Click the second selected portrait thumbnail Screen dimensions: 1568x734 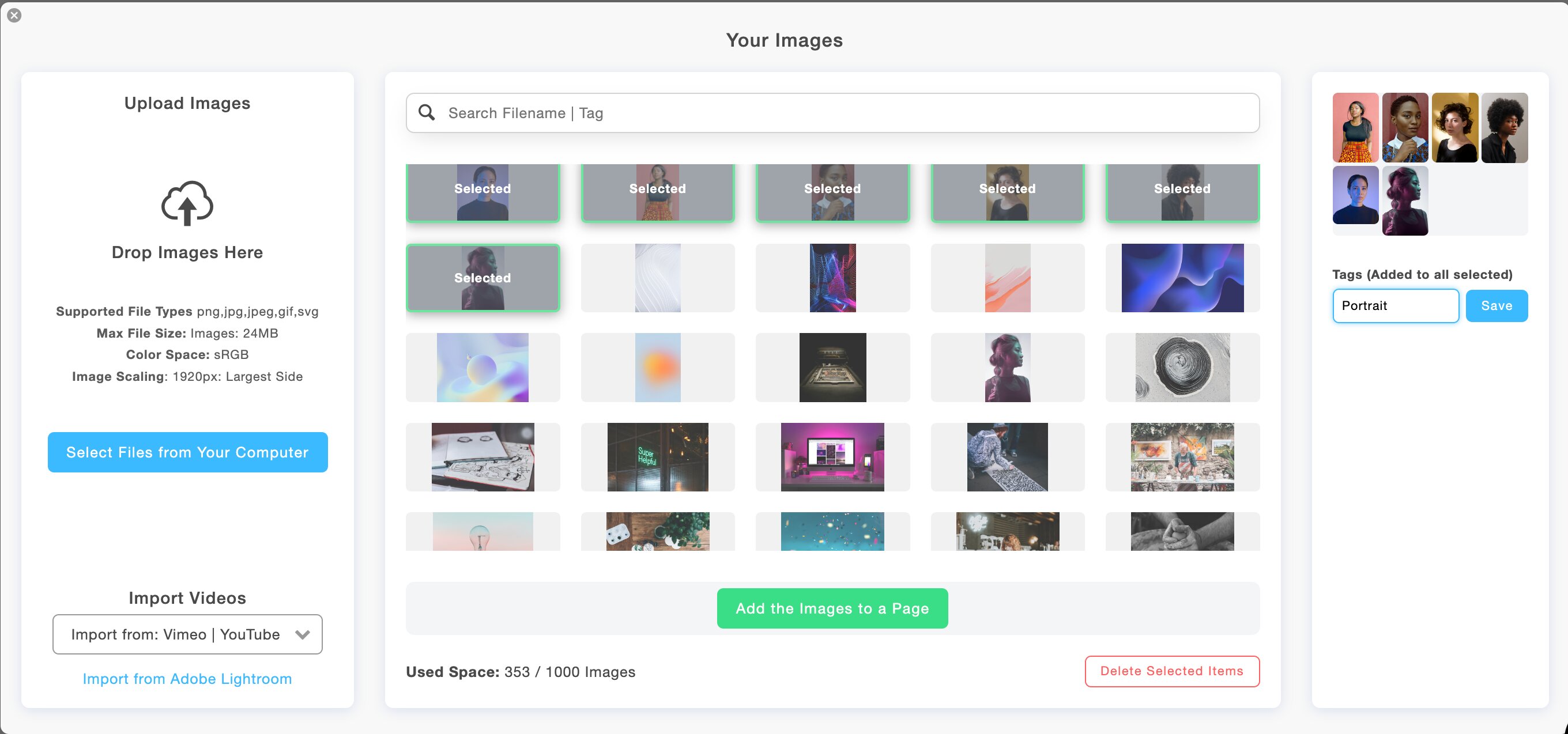click(x=658, y=188)
